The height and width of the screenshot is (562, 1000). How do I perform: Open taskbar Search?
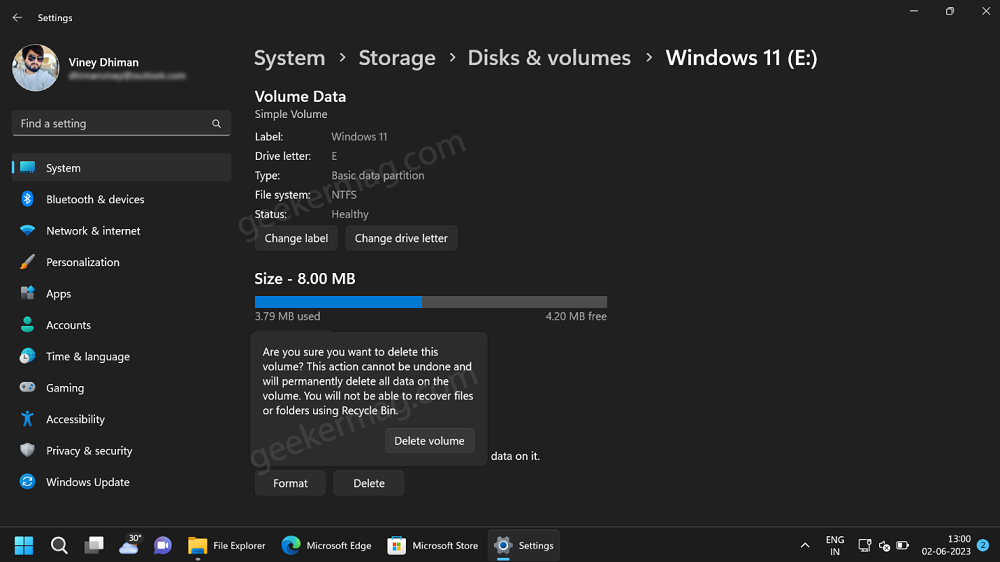pos(59,545)
